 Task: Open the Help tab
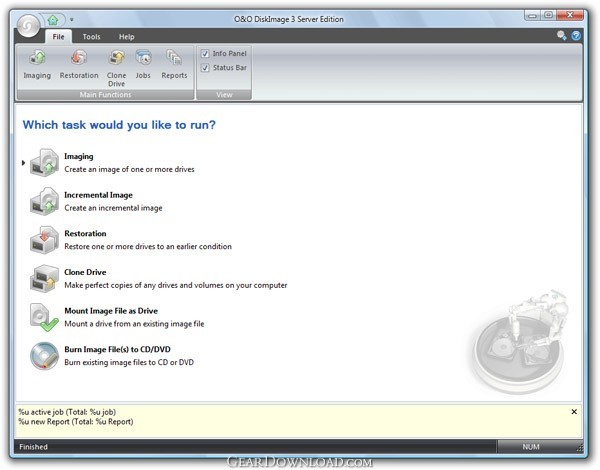tap(126, 37)
